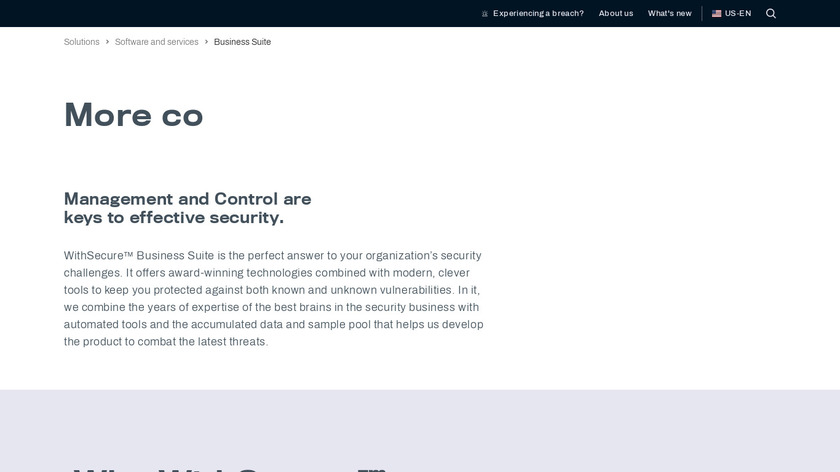Click 'keys to effective security.' heading line
Image resolution: width=840 pixels, height=472 pixels.
(174, 218)
